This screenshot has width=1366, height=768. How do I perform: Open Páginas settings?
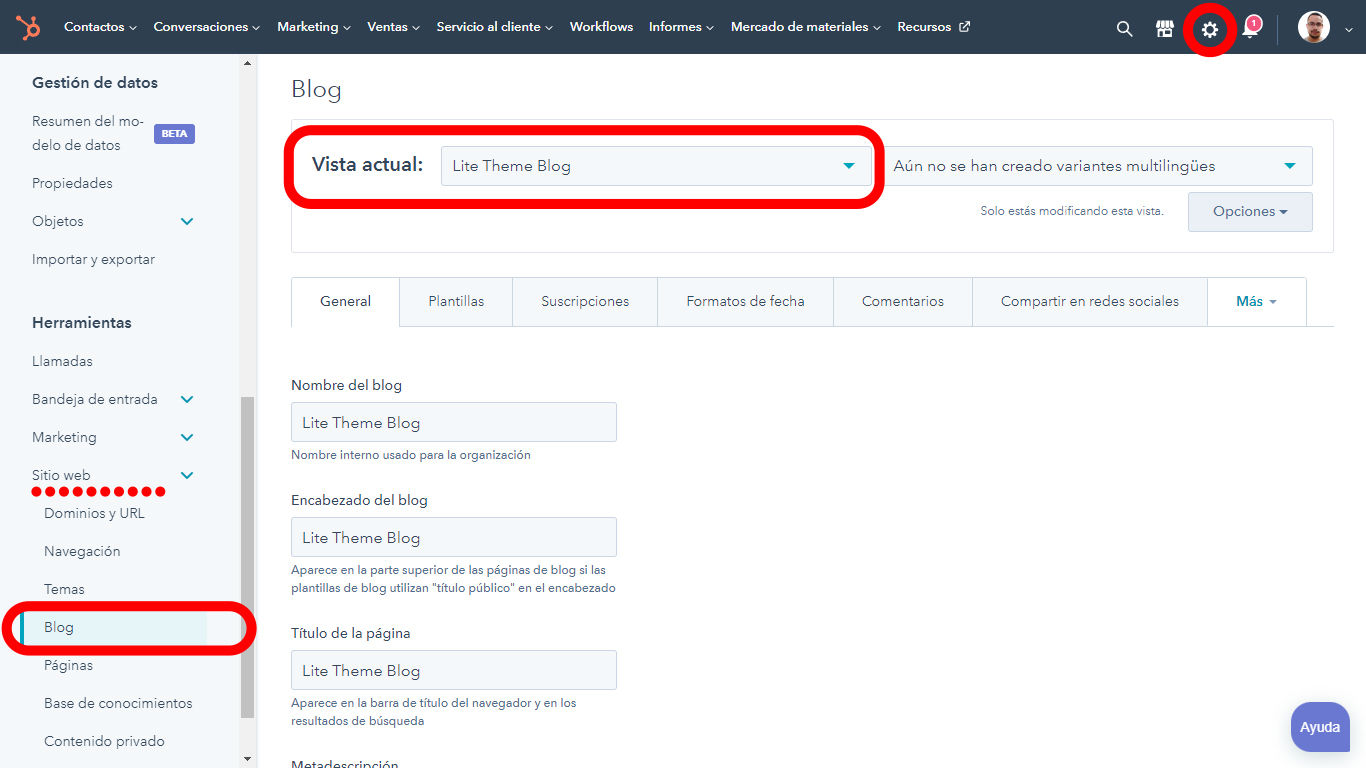click(68, 665)
